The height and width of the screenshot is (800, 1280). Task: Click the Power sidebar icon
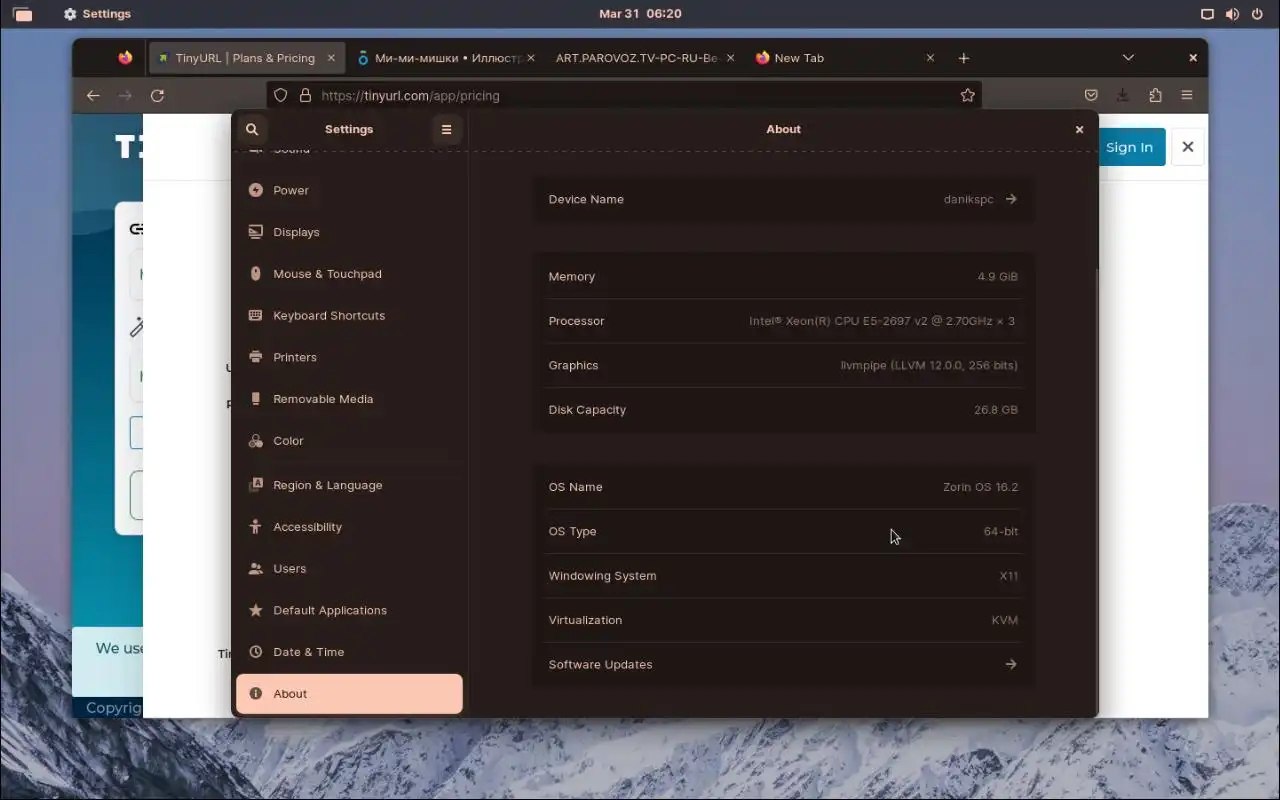255,190
